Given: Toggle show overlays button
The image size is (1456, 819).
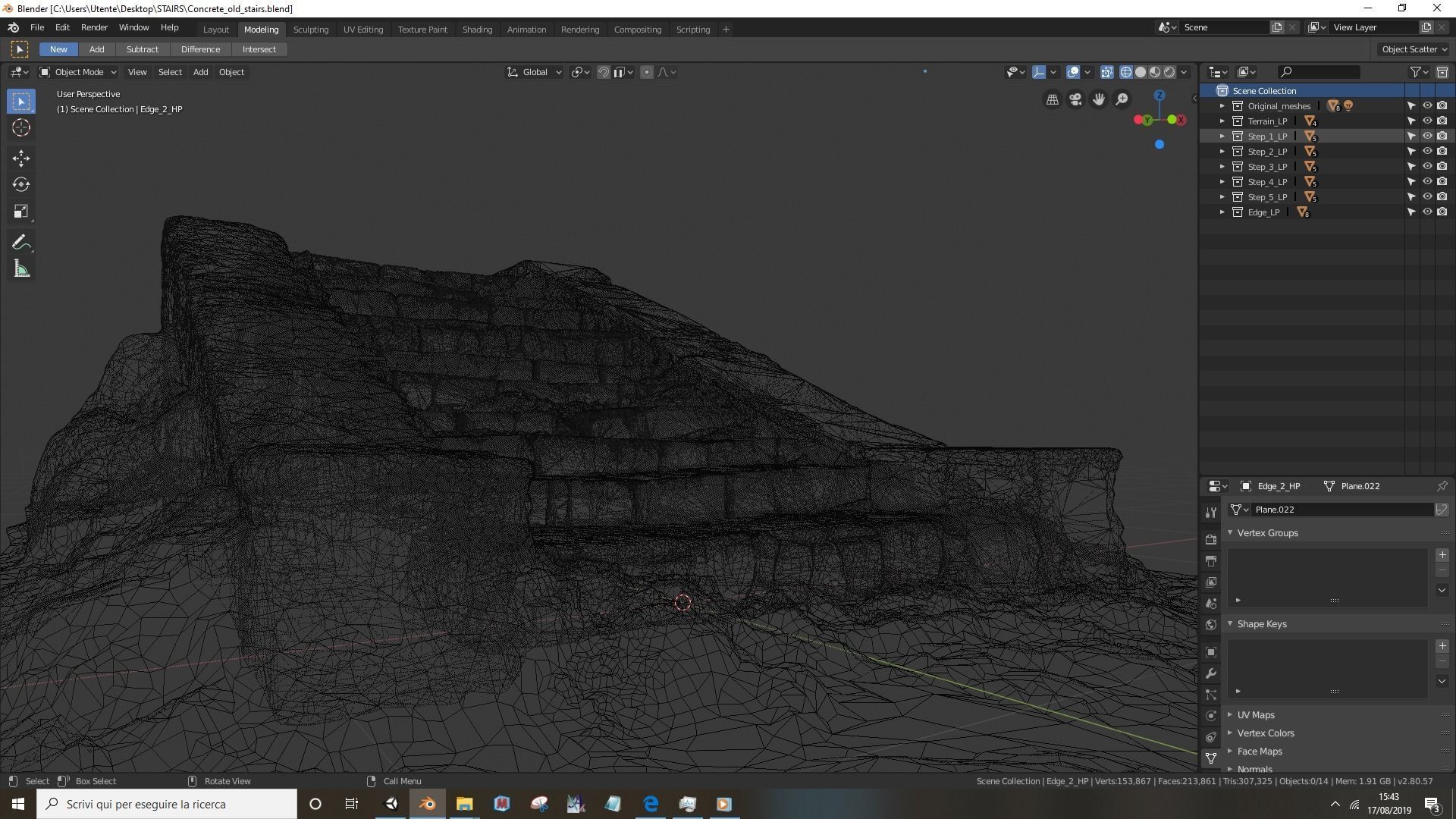Looking at the screenshot, I should point(1073,72).
